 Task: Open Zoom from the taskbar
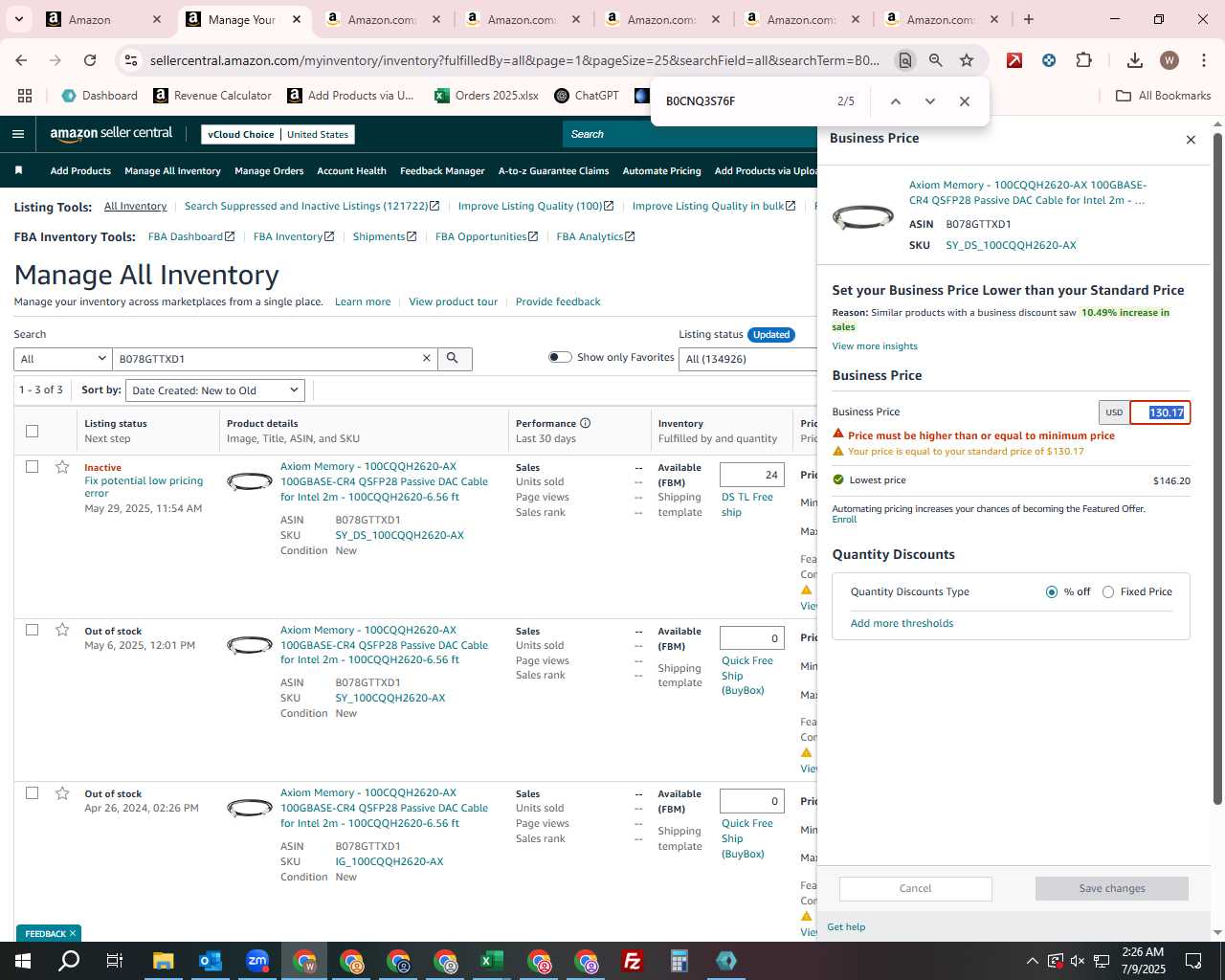(257, 961)
